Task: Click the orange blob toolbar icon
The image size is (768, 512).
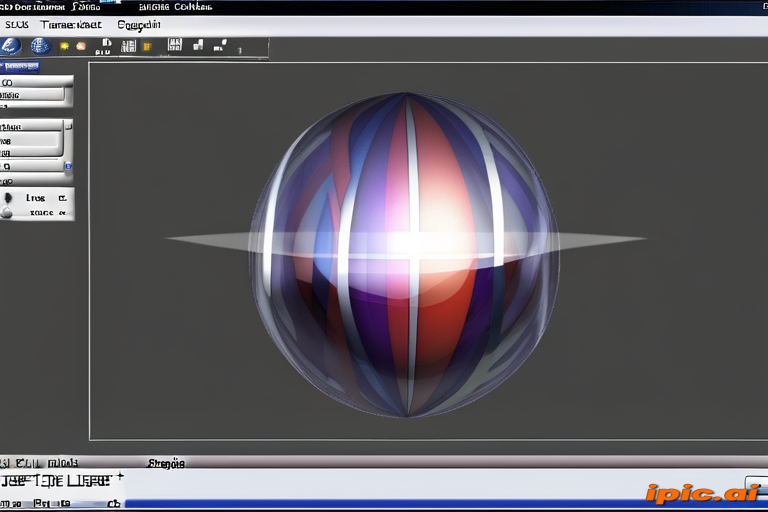Action: click(x=81, y=47)
